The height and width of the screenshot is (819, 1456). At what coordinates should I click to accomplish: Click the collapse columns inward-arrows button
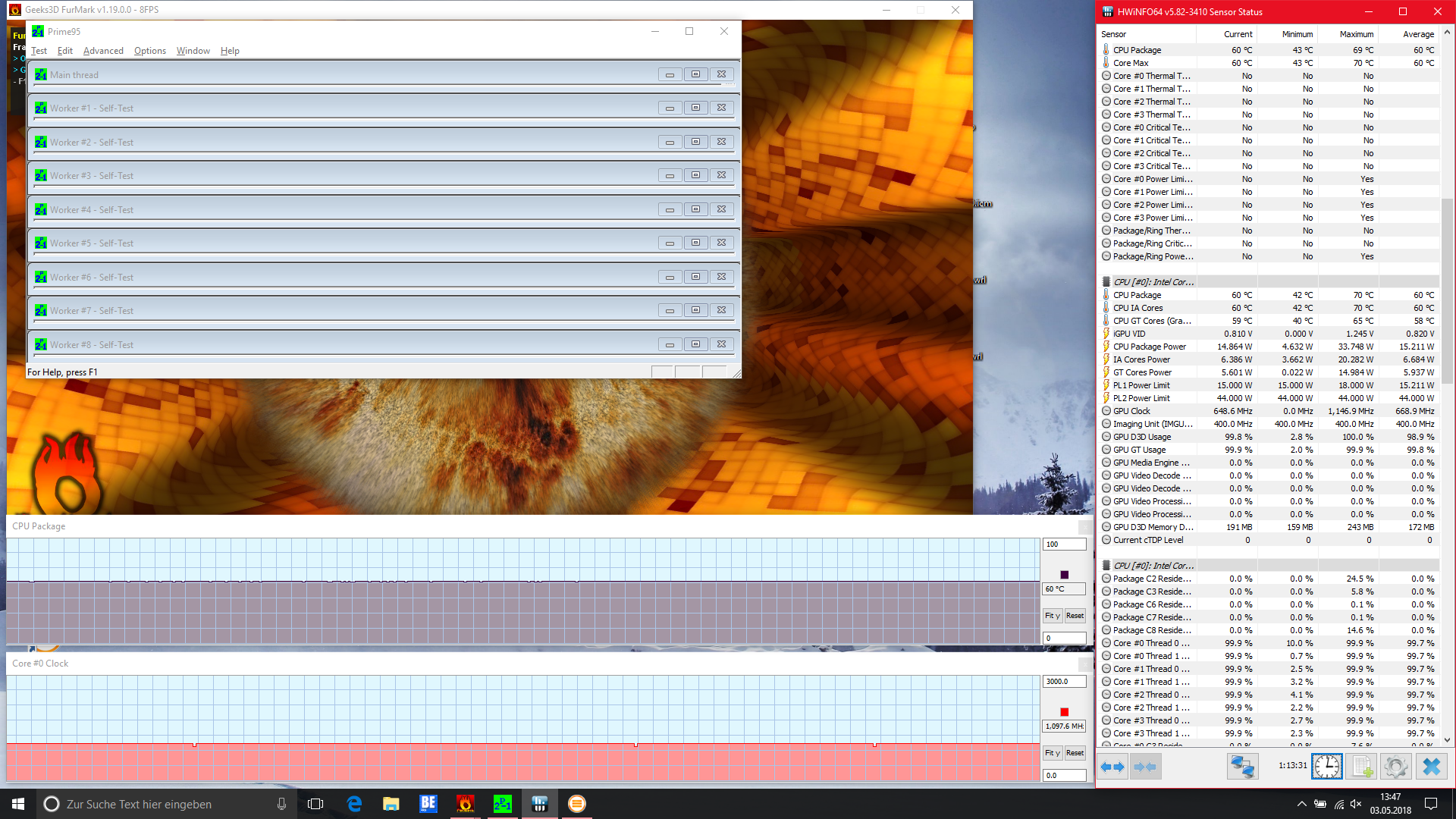[1145, 767]
